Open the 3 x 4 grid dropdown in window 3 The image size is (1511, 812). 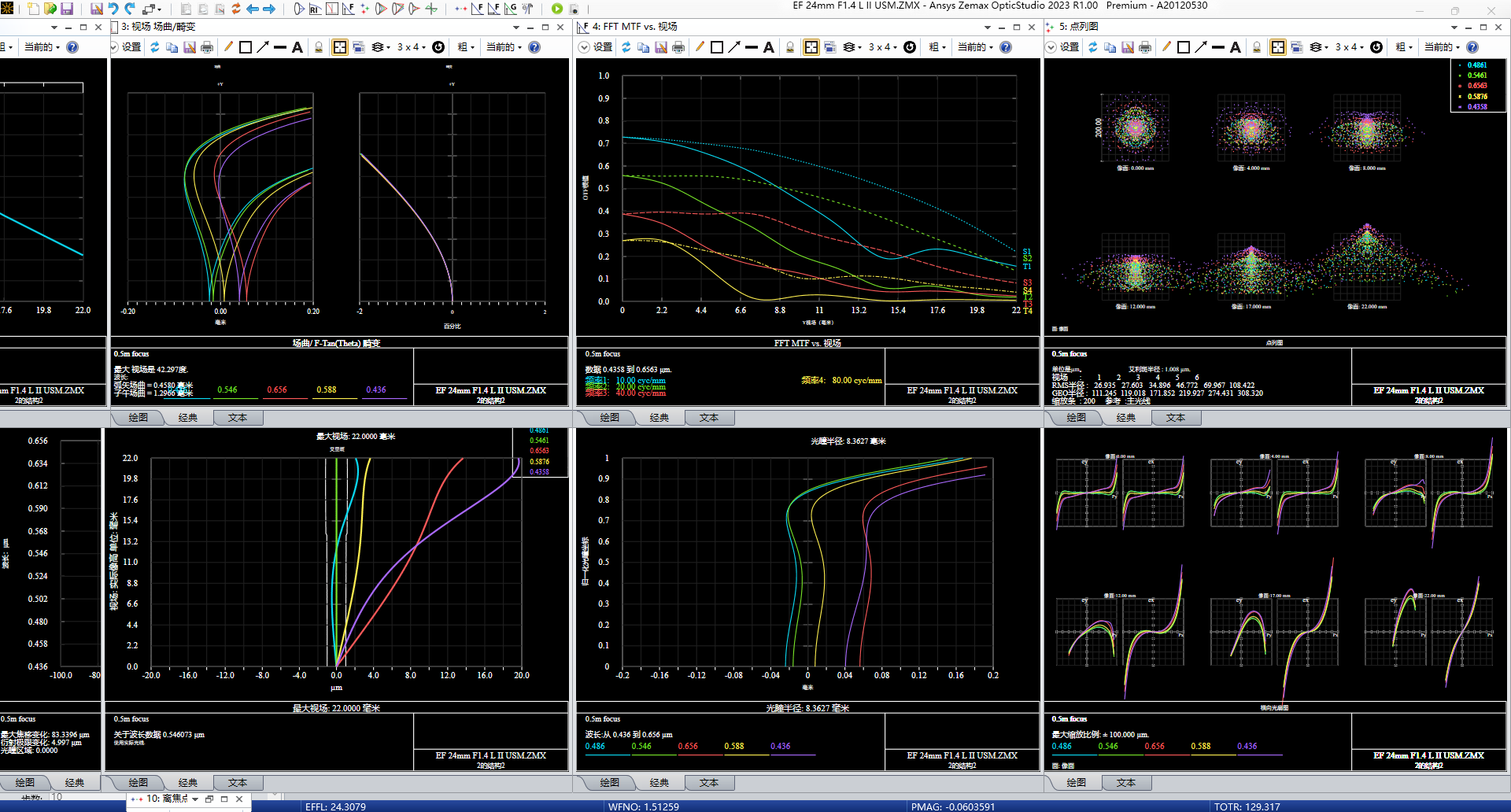(x=411, y=47)
